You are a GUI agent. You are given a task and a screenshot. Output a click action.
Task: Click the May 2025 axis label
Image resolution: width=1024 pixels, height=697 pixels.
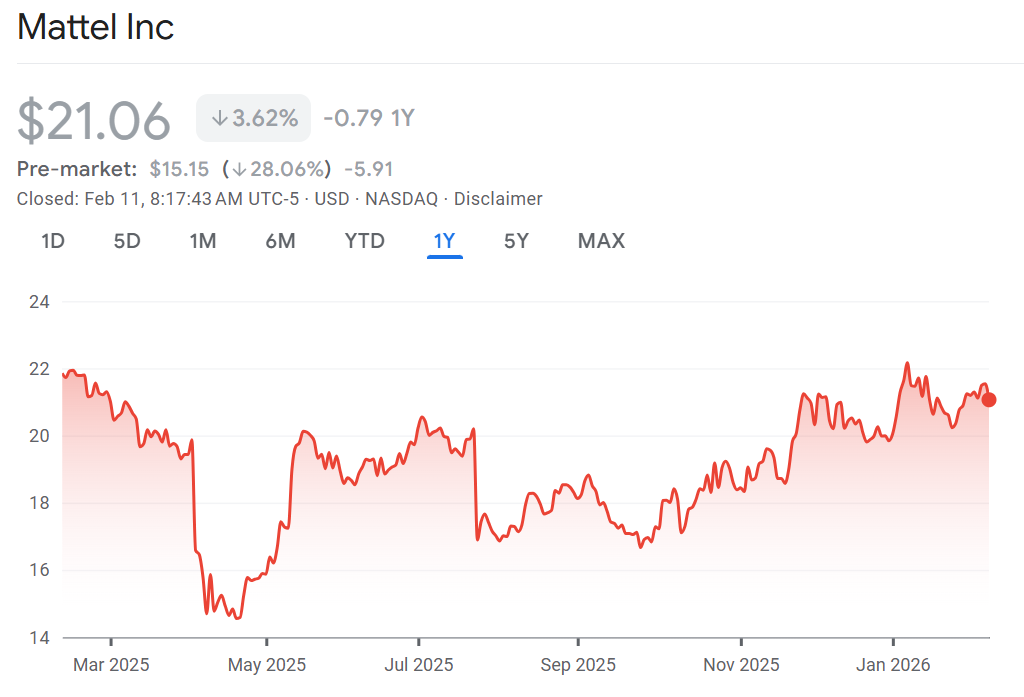click(x=267, y=665)
